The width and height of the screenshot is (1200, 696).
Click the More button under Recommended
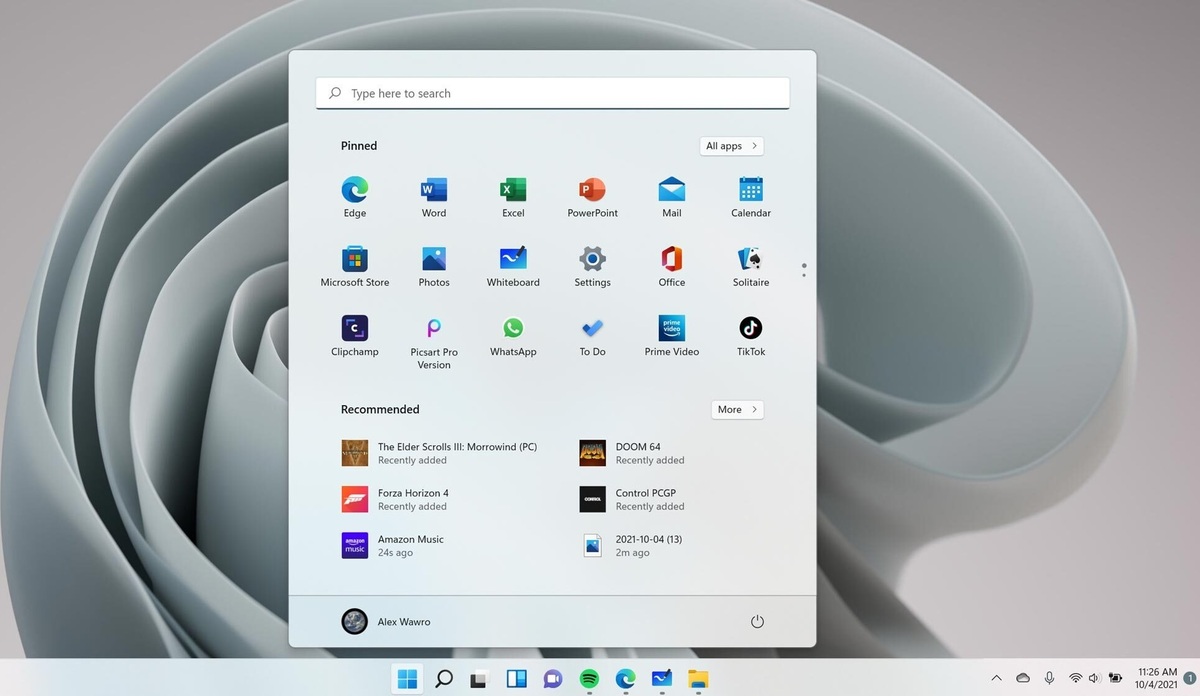pos(738,410)
